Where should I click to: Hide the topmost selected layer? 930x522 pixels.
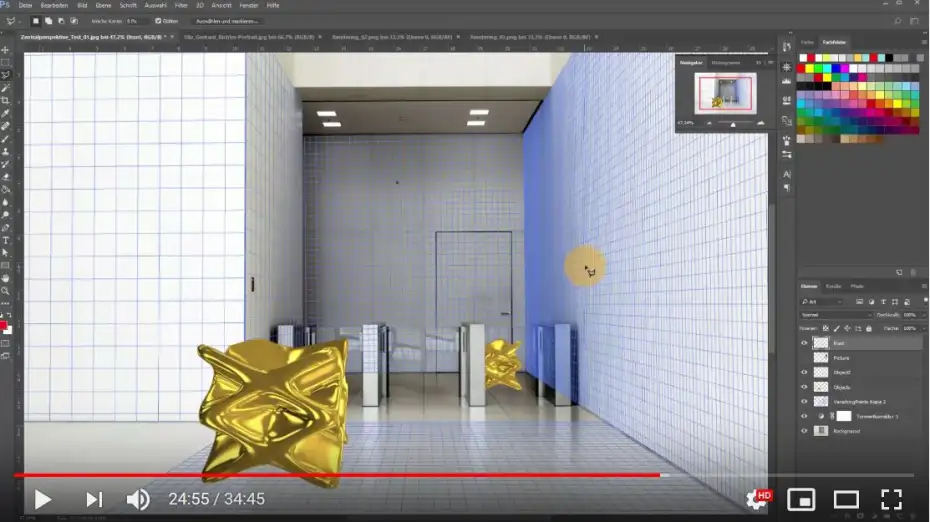tap(804, 343)
